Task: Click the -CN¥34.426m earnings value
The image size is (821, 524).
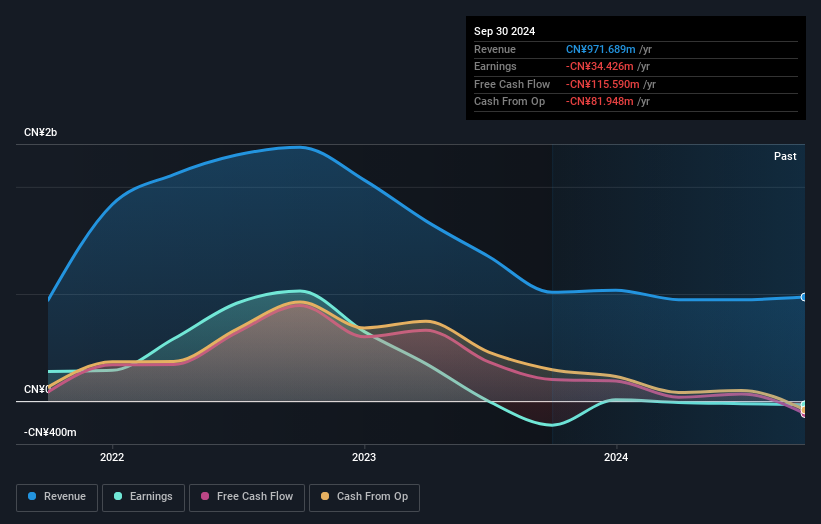Action: [x=600, y=66]
